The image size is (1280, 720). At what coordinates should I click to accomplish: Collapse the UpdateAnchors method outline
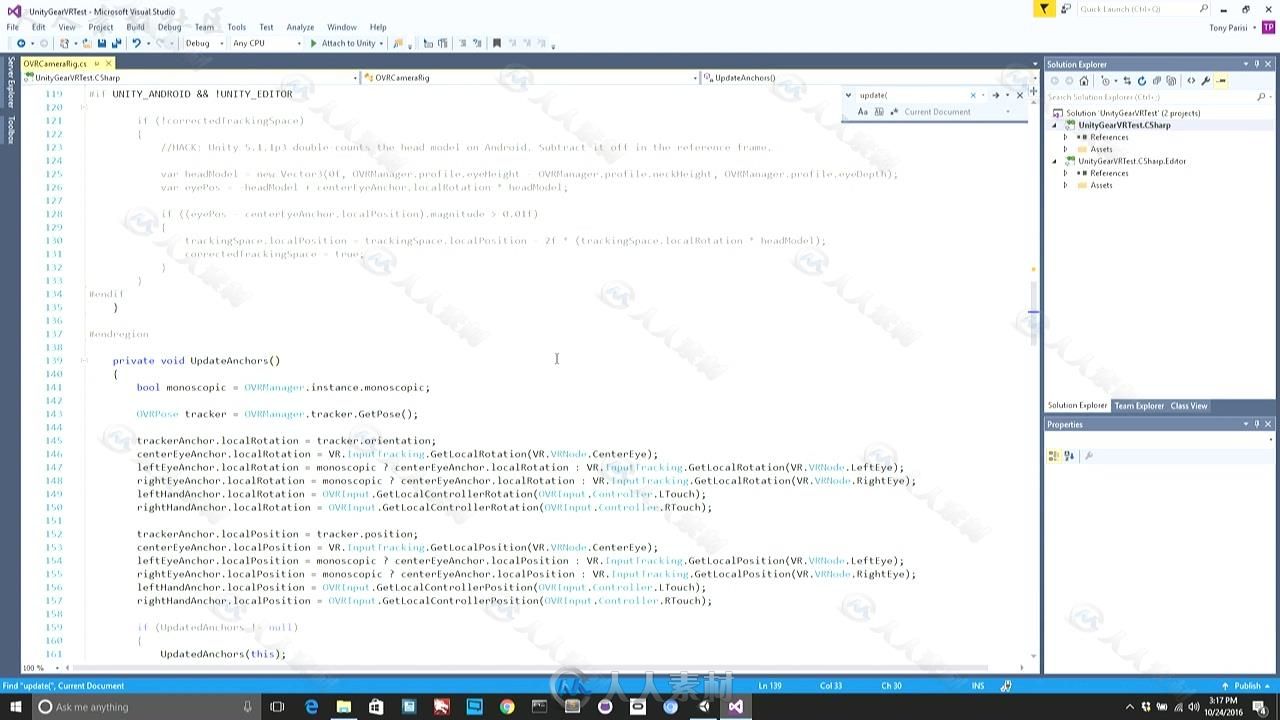[84, 360]
